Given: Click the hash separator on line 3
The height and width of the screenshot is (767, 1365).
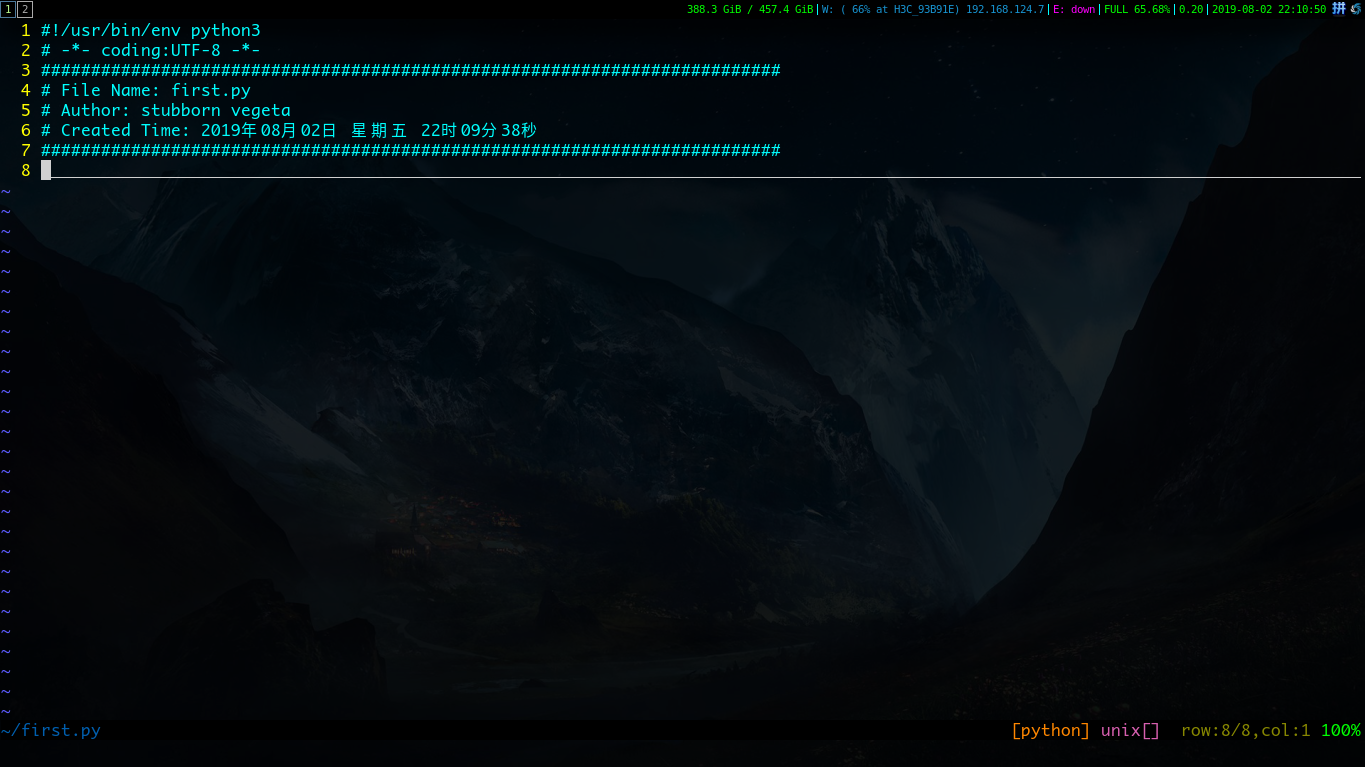Looking at the screenshot, I should click(x=411, y=70).
